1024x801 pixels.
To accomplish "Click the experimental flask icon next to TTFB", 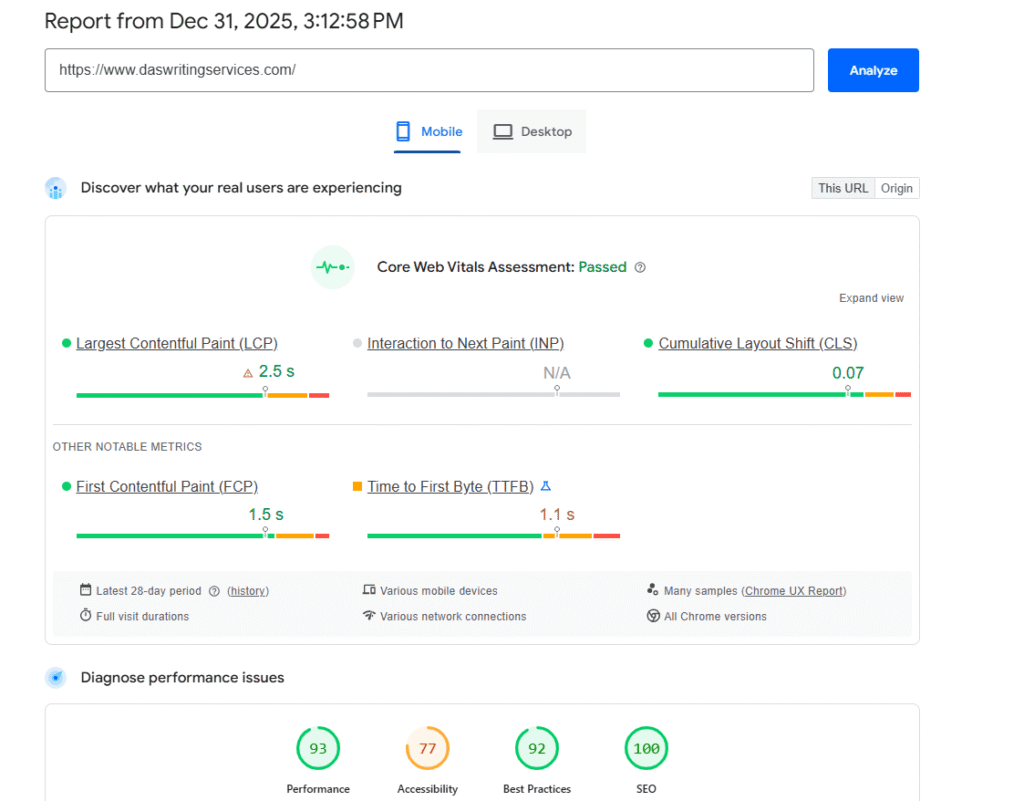I will click(546, 485).
